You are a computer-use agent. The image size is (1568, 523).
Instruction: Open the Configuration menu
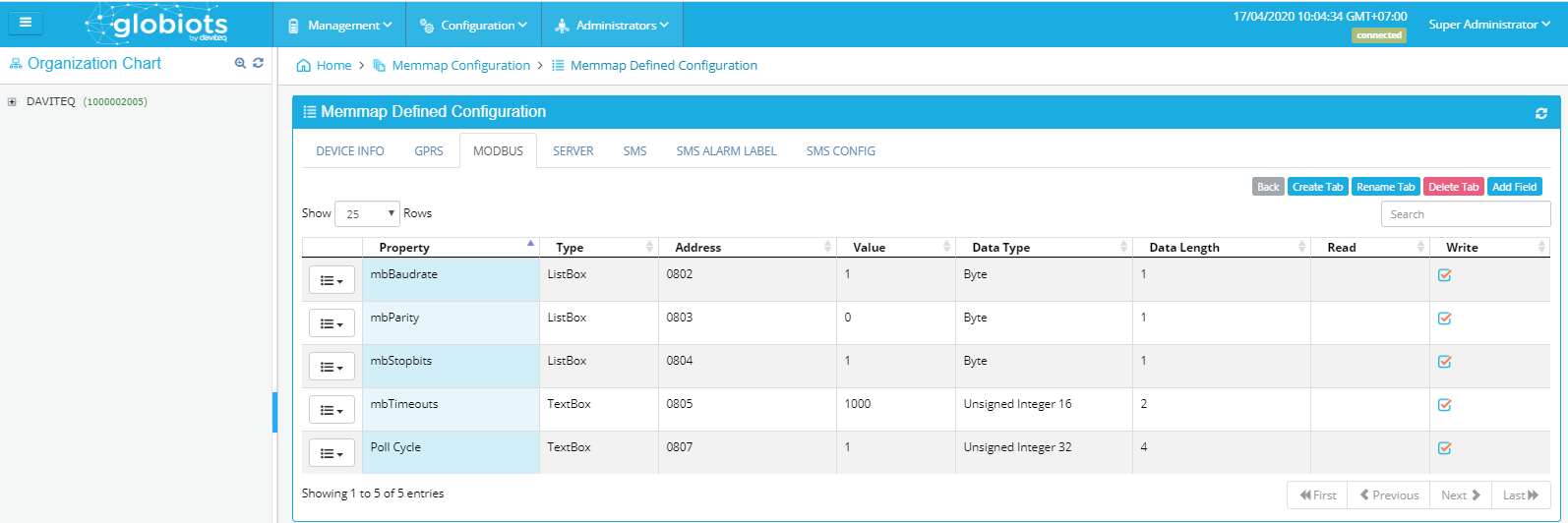click(x=473, y=25)
